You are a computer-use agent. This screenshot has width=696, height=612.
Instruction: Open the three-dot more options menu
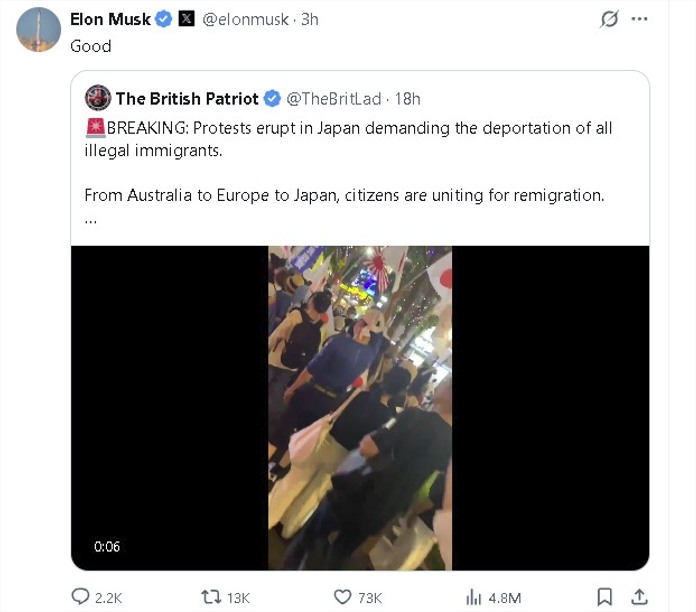point(639,19)
